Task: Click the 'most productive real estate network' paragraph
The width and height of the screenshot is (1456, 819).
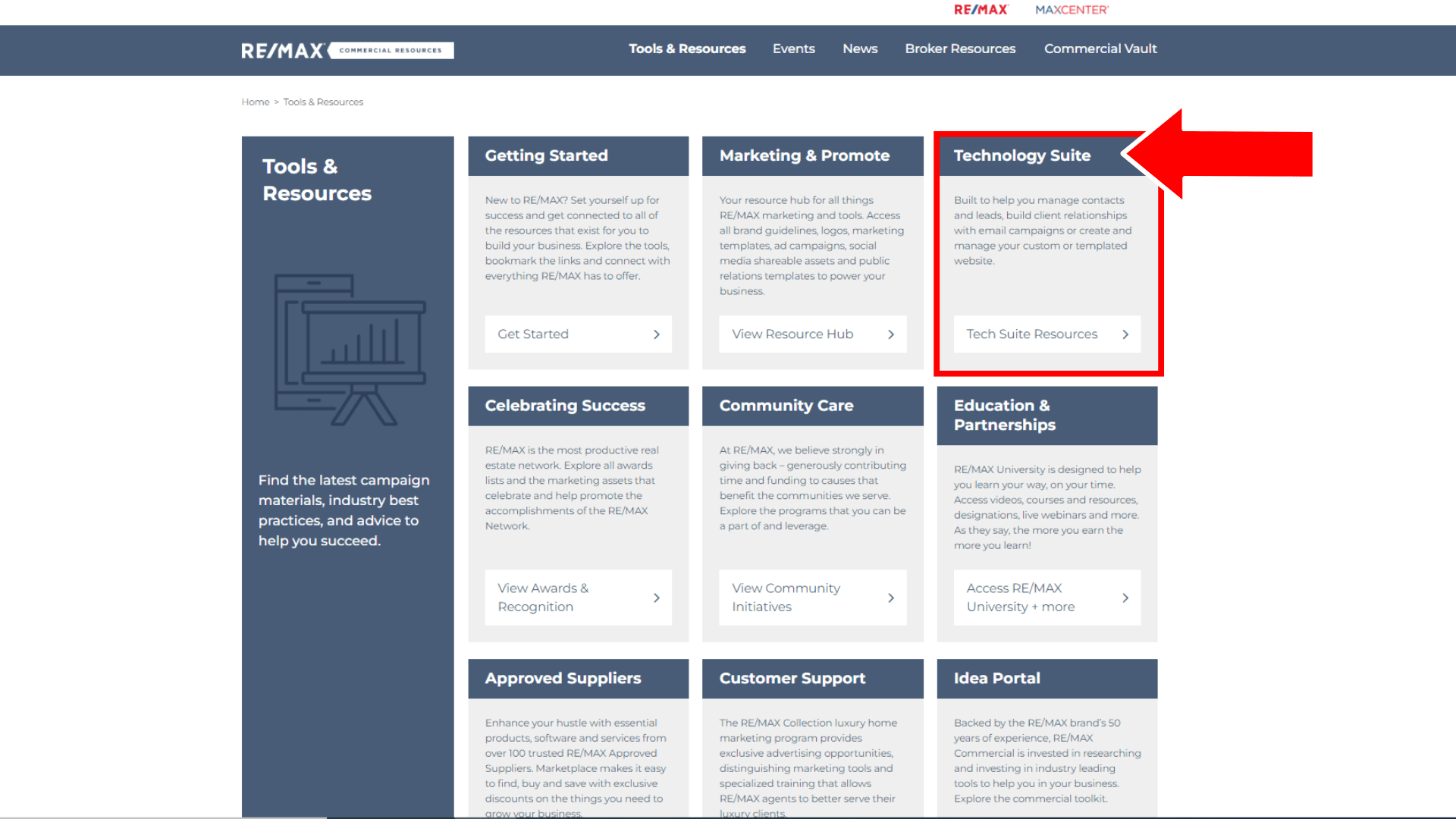Action: (x=573, y=488)
